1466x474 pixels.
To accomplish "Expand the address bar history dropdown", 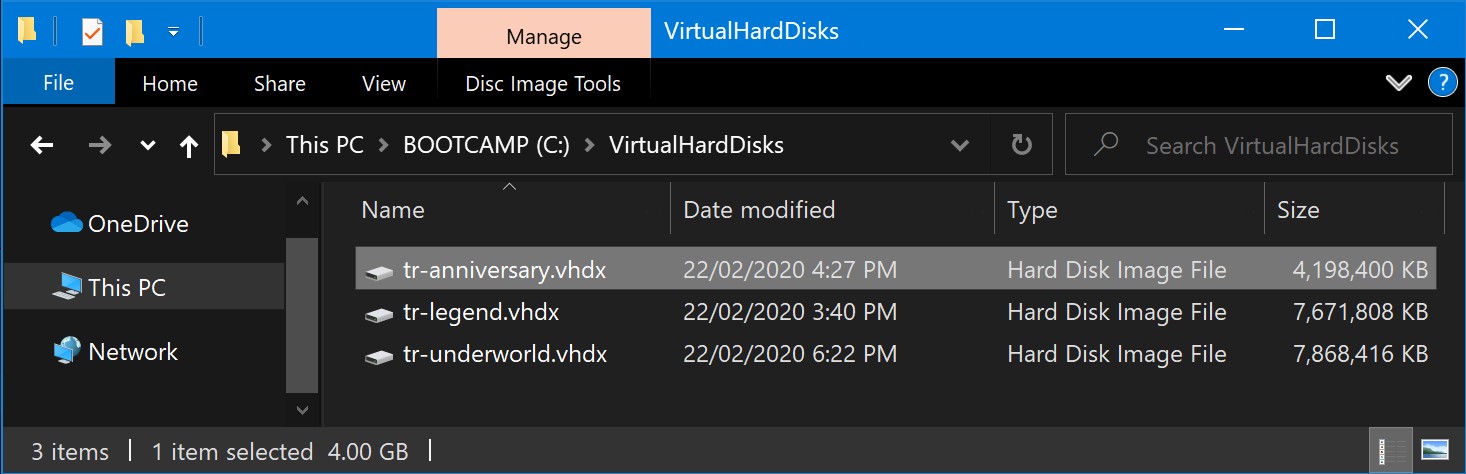I will (960, 146).
